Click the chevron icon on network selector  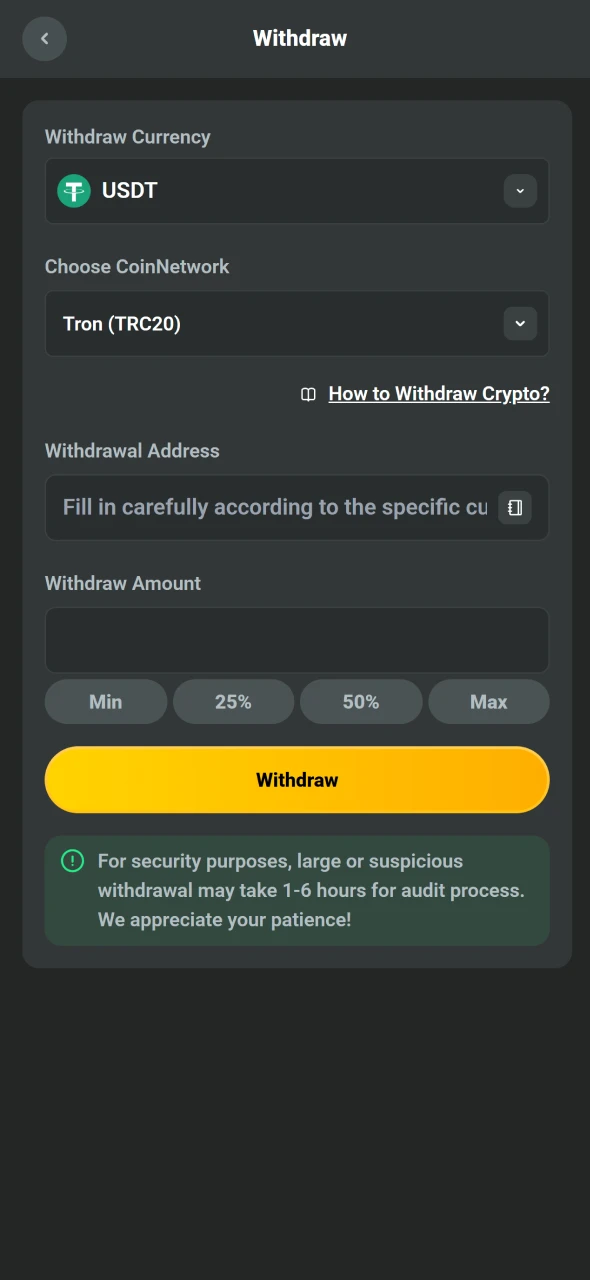point(520,323)
